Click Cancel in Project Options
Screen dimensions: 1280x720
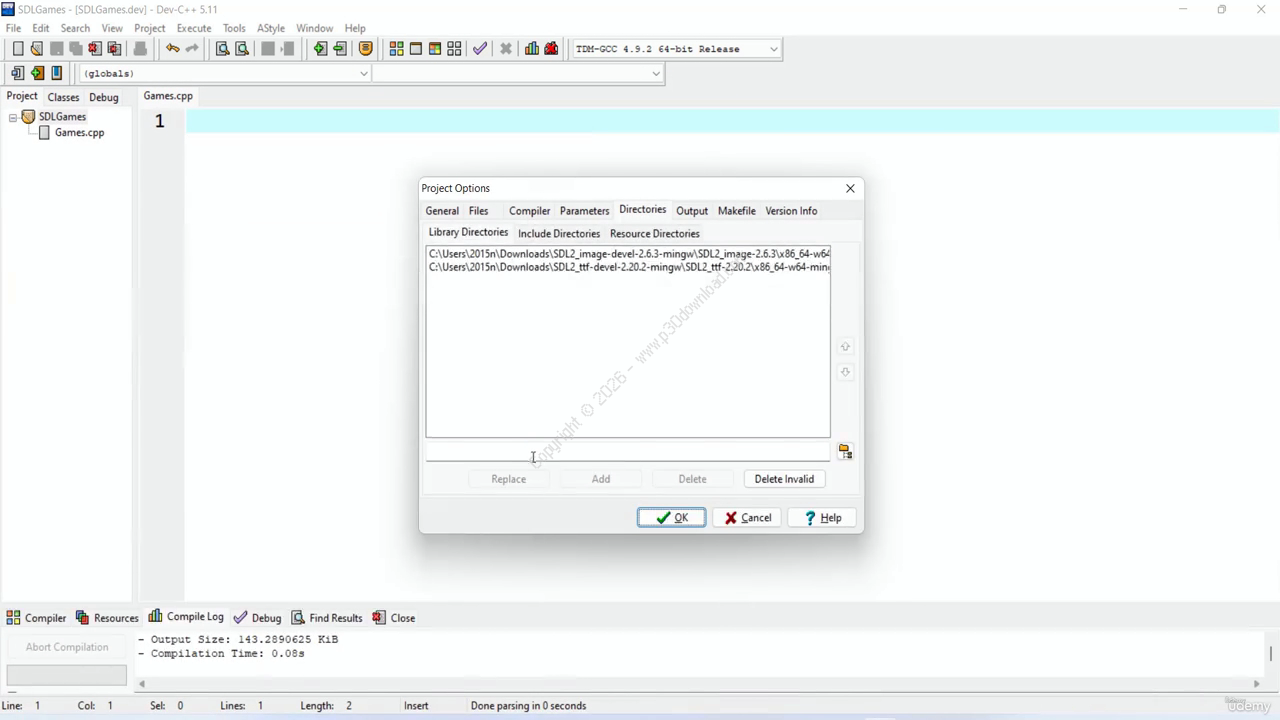pyautogui.click(x=748, y=518)
